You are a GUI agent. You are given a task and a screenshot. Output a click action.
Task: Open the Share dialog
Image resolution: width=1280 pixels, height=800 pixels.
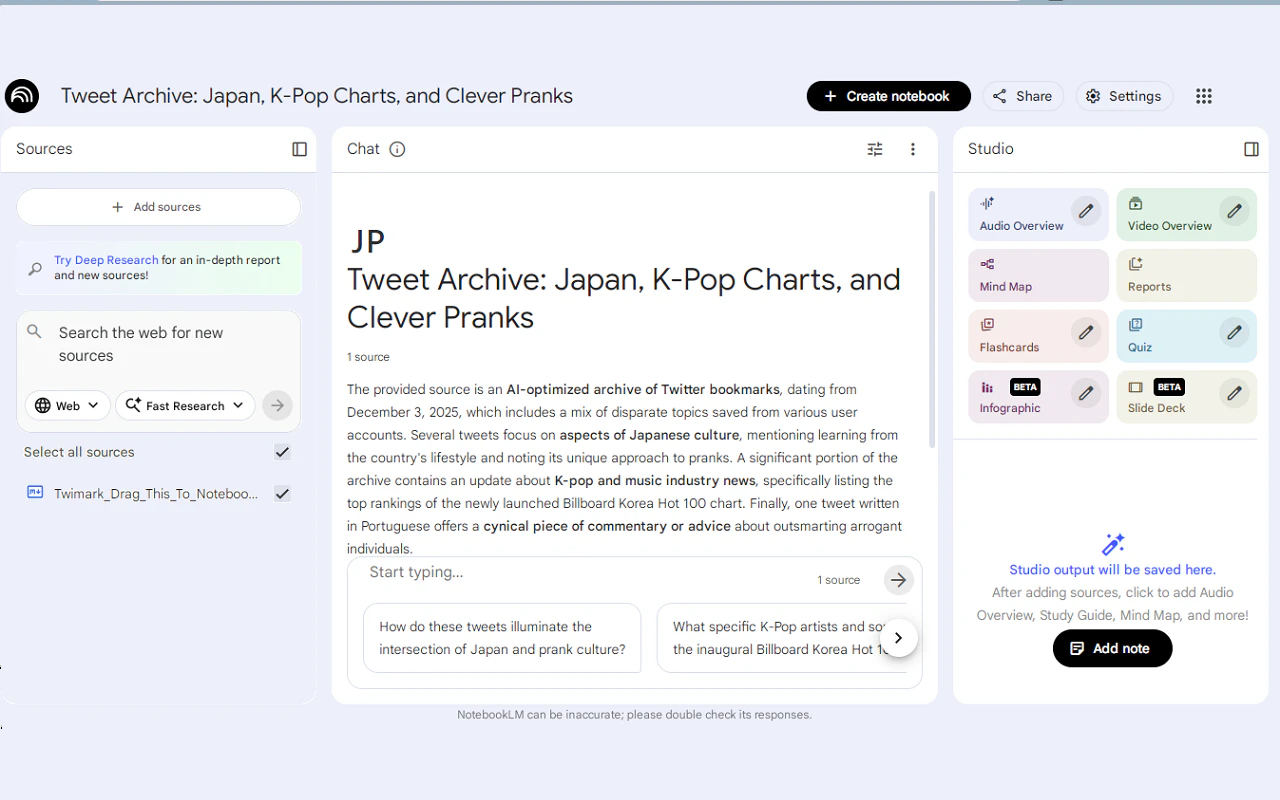[1023, 96]
